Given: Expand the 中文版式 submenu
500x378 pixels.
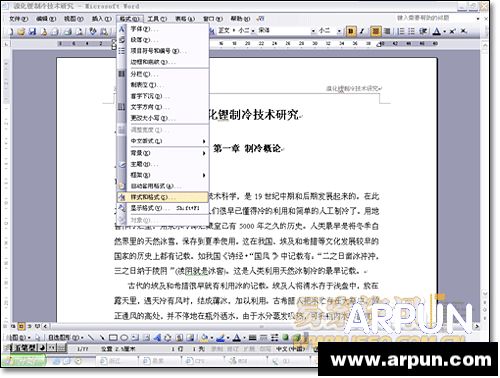Looking at the screenshot, I should point(163,141).
